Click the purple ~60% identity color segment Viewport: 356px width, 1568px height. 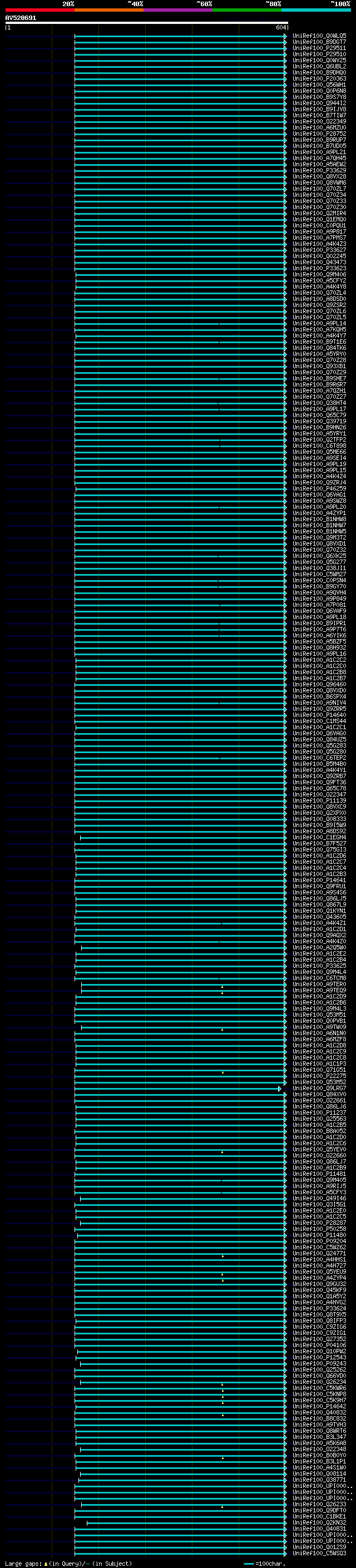click(177, 10)
